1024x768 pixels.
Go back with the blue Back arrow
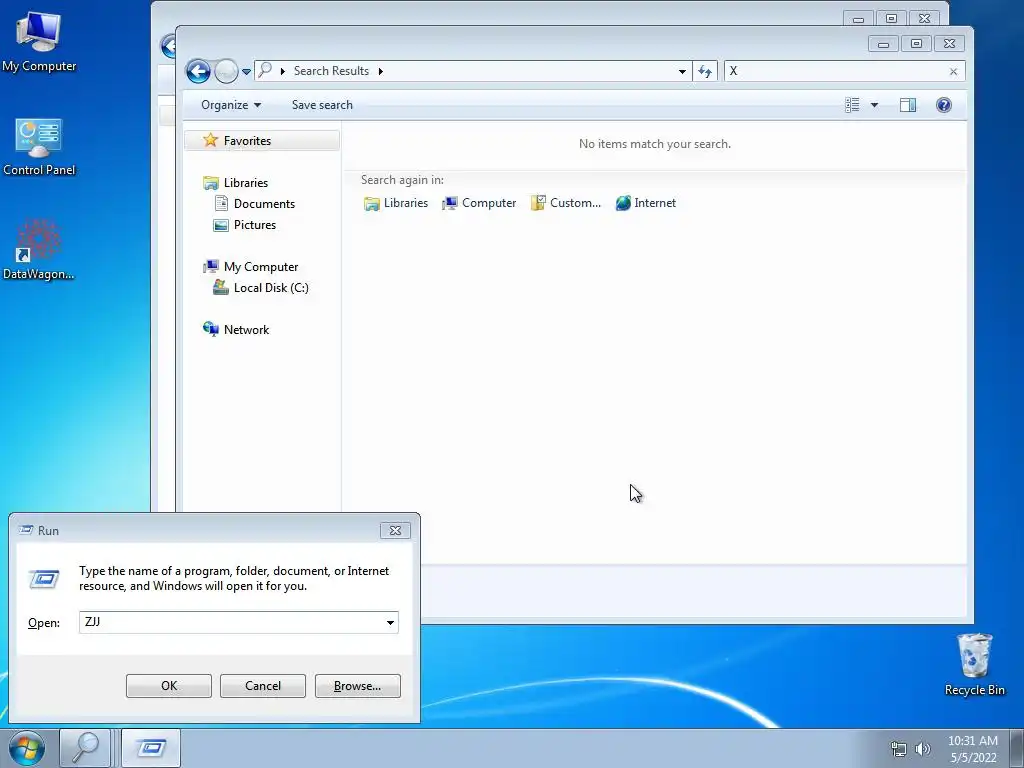pos(198,71)
